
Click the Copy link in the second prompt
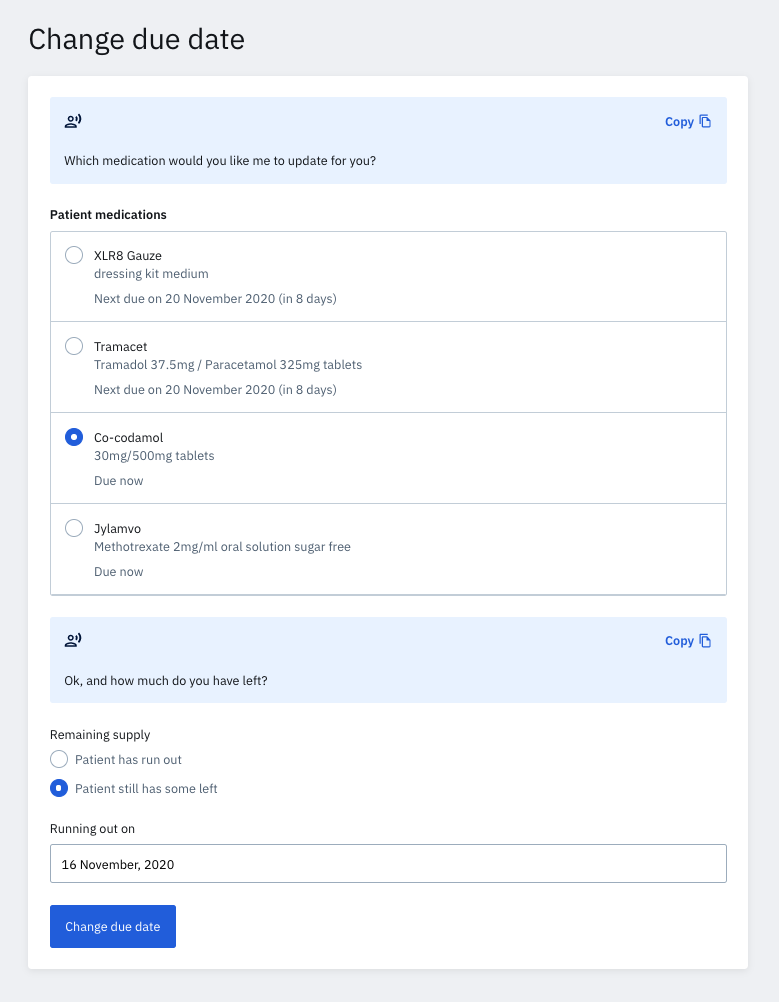pos(679,640)
